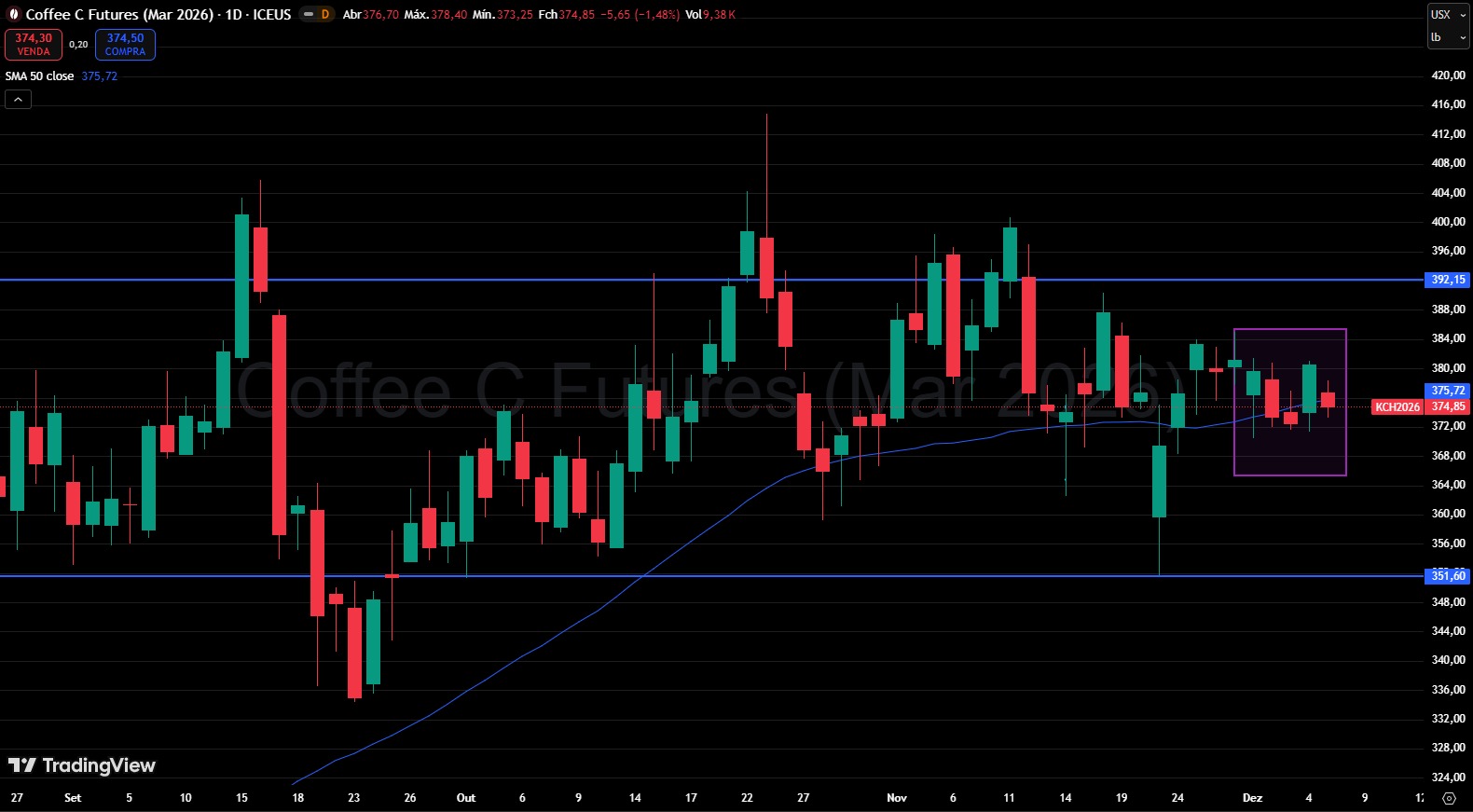Select the purple rectangle drawing on chart
This screenshot has height=812, width=1473.
1289,330
